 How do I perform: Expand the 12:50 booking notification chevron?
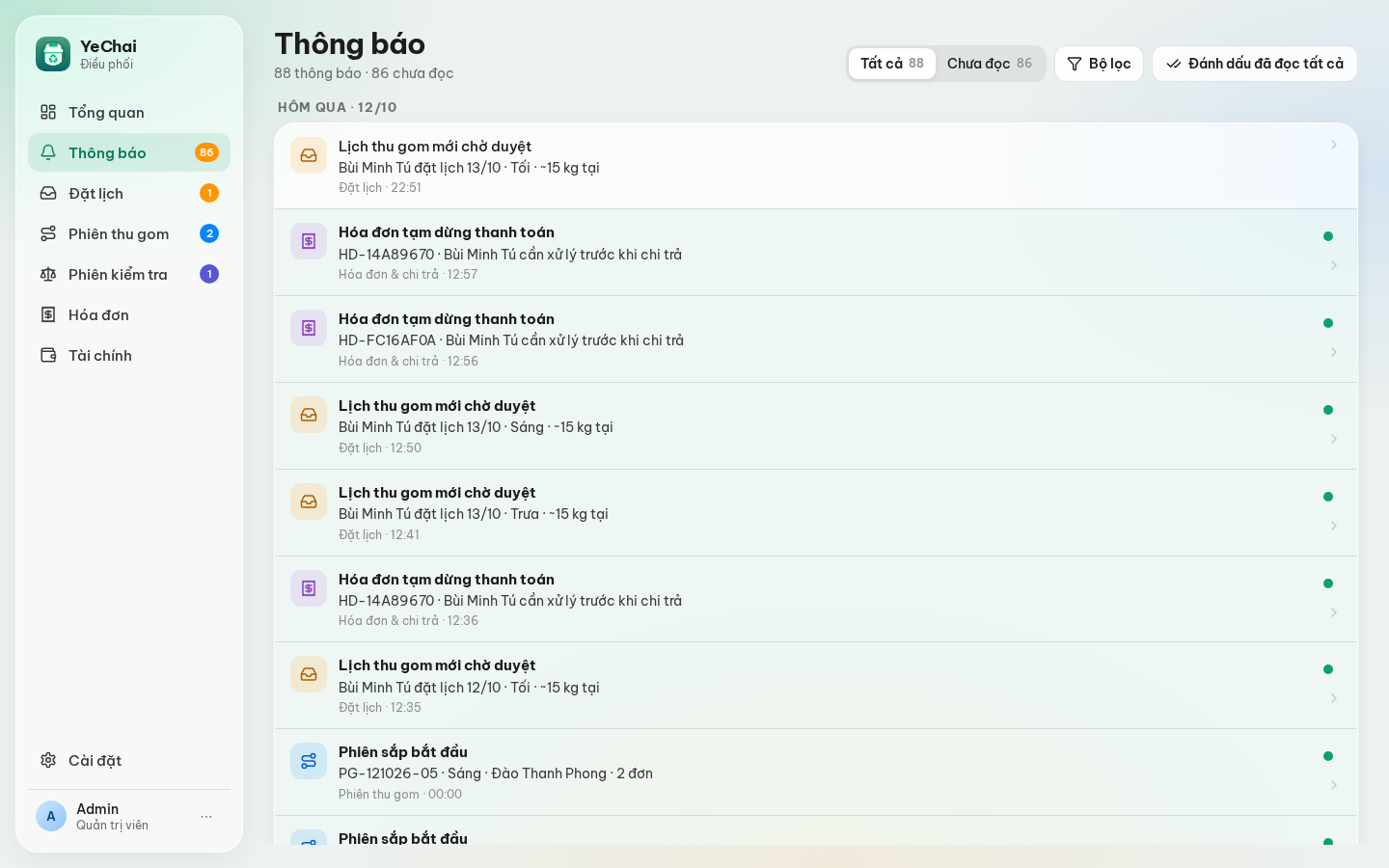coord(1334,439)
